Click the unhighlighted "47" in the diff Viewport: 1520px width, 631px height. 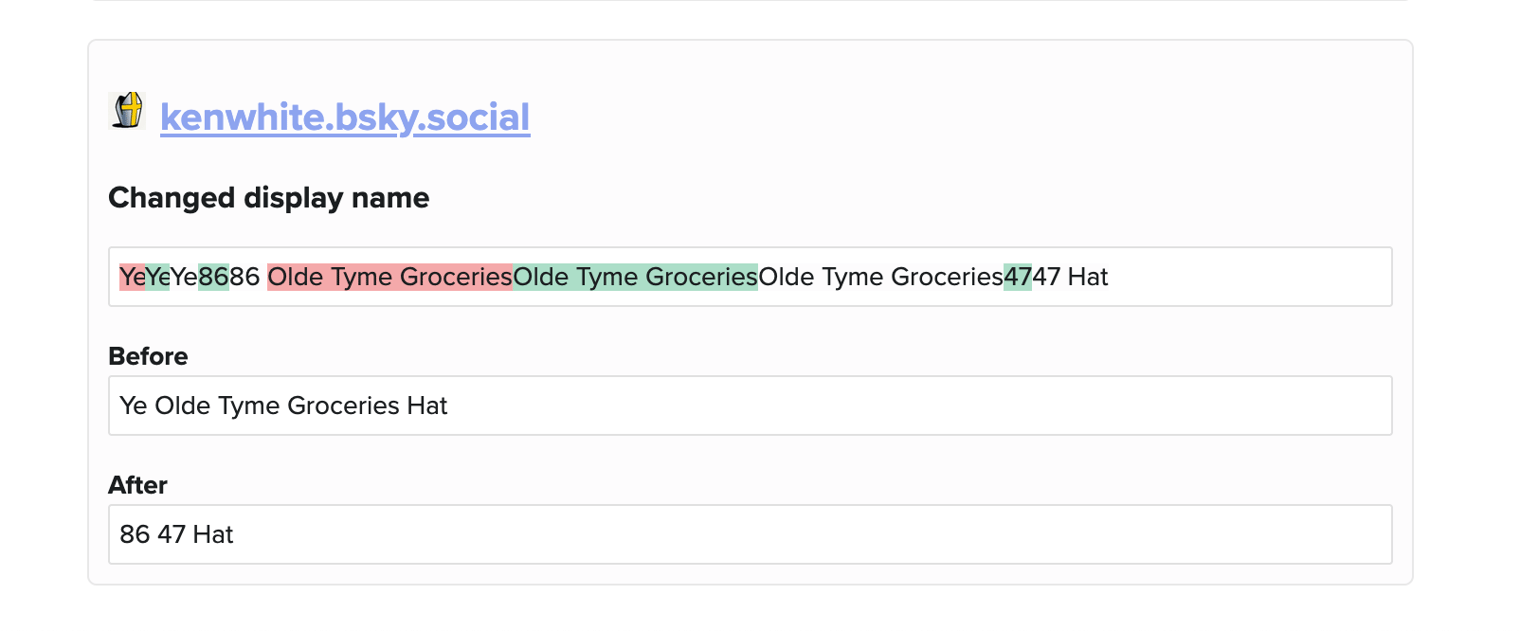pos(1046,277)
